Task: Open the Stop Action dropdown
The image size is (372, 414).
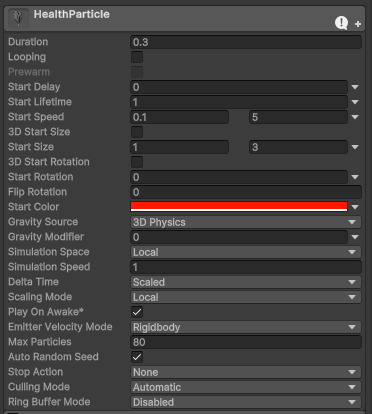Action: 246,372
